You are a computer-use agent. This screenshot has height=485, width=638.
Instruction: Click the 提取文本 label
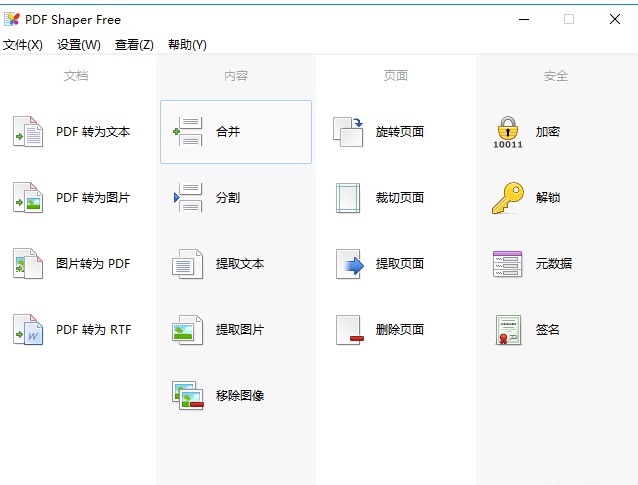(x=240, y=263)
